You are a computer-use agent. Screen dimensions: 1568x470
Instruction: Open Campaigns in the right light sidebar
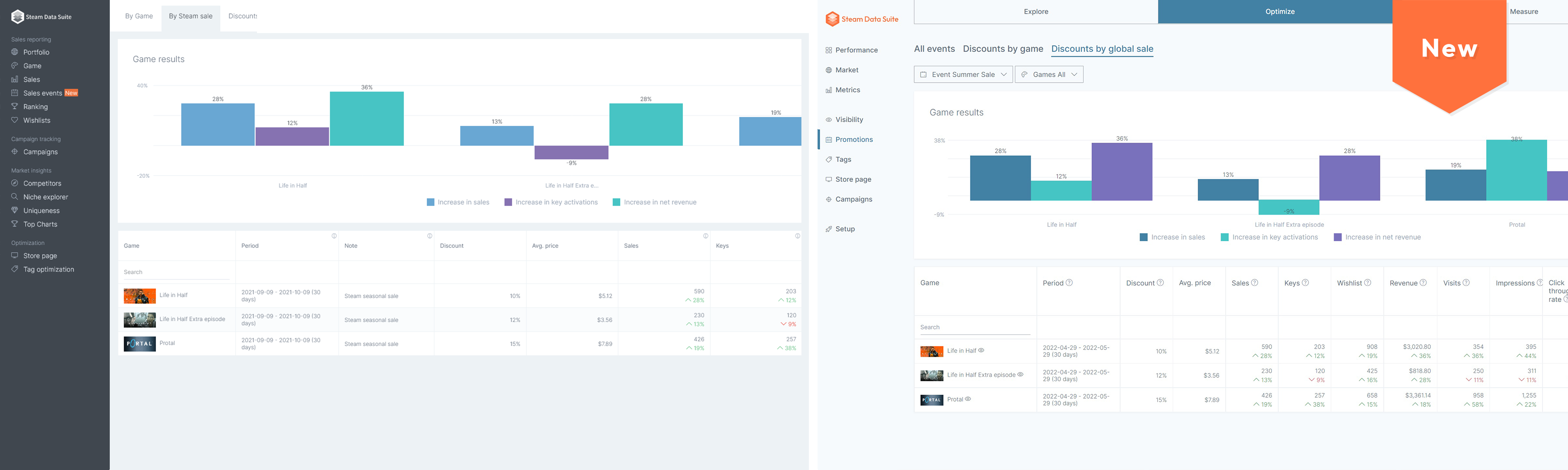click(x=853, y=199)
